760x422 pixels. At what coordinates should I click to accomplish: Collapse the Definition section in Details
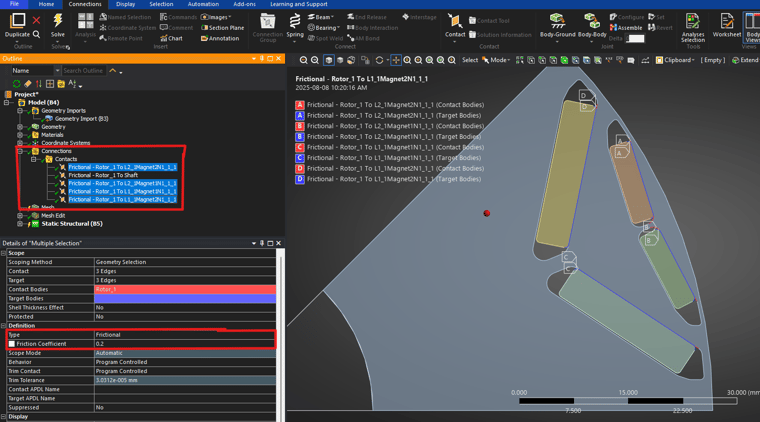click(3, 326)
